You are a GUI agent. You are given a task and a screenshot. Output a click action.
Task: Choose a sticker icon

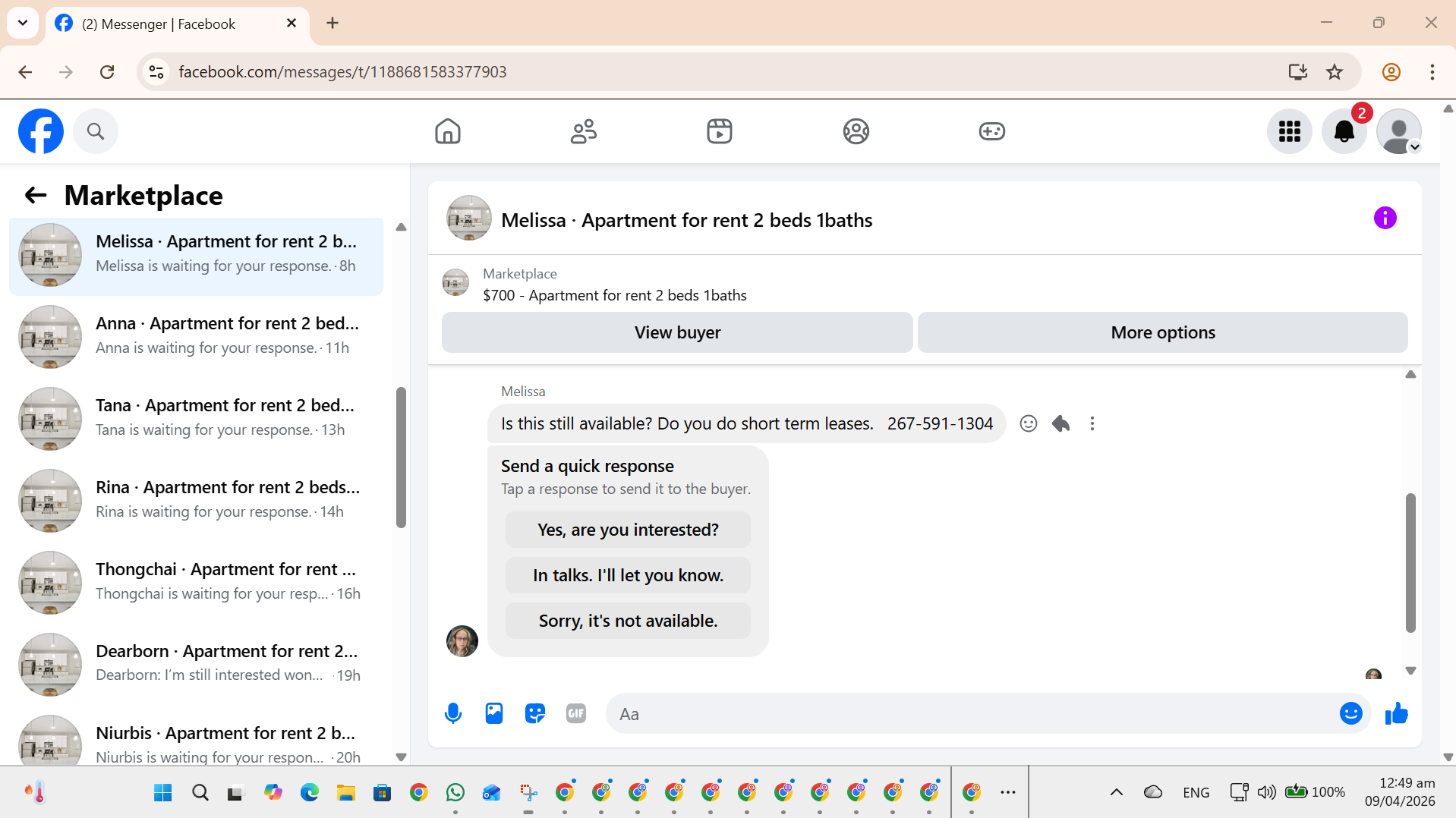535,713
